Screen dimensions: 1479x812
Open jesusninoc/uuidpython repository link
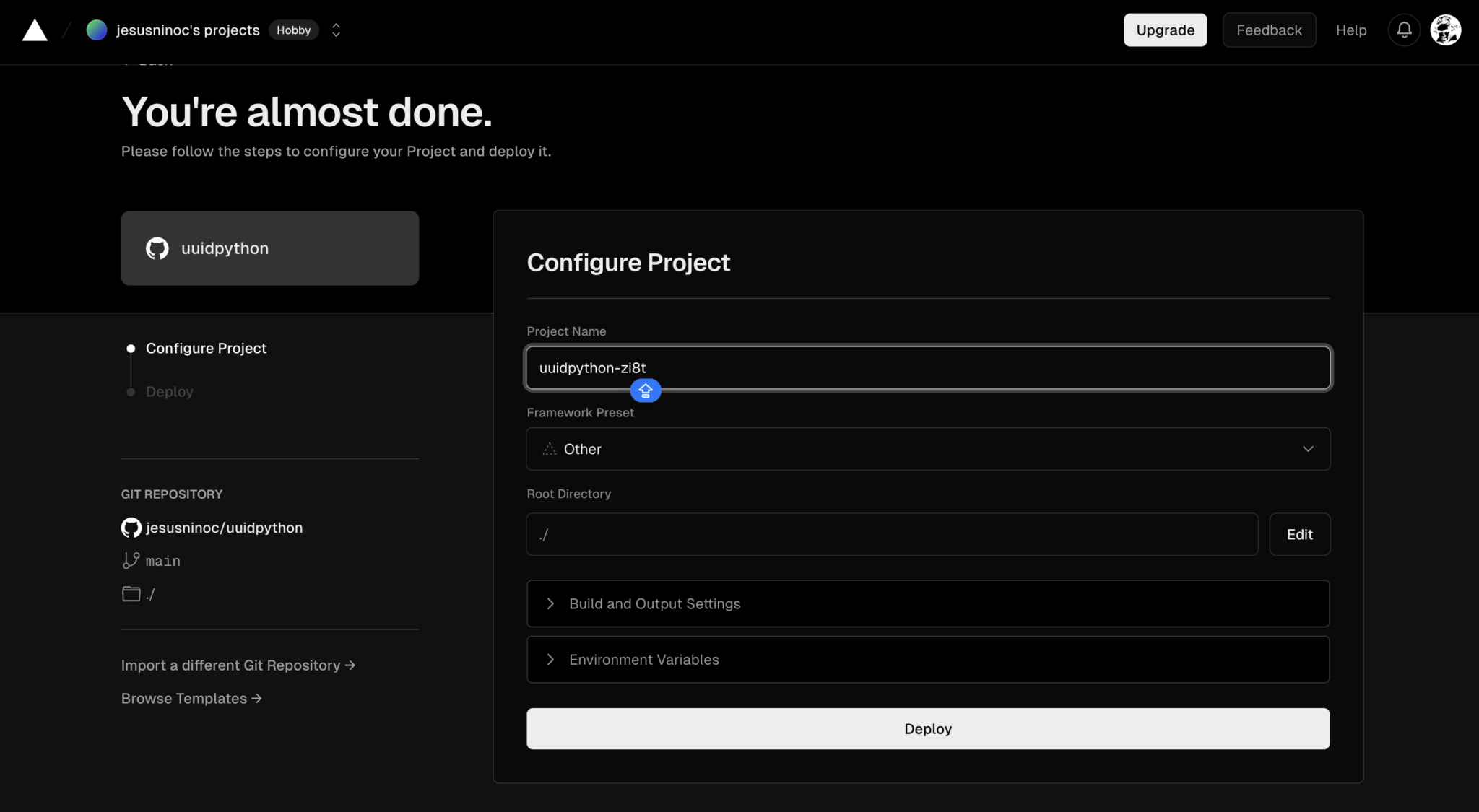[224, 528]
